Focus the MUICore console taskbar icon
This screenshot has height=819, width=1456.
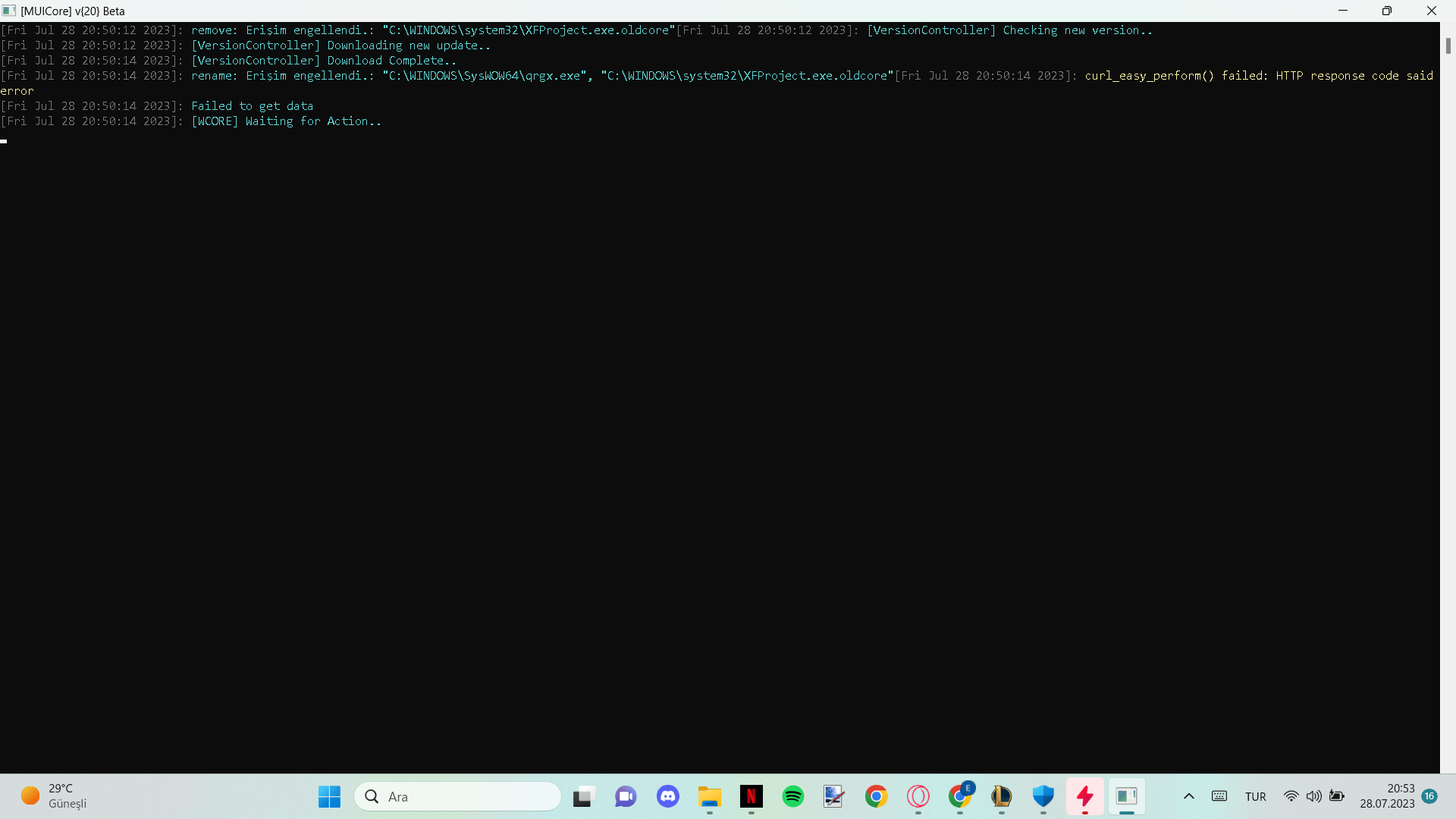click(1127, 796)
